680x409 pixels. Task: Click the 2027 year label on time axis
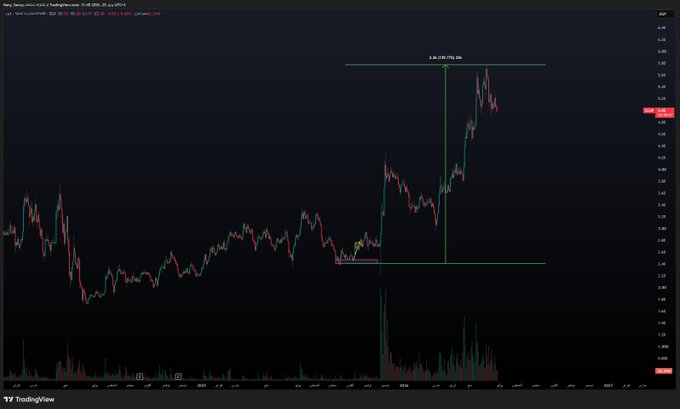point(608,385)
